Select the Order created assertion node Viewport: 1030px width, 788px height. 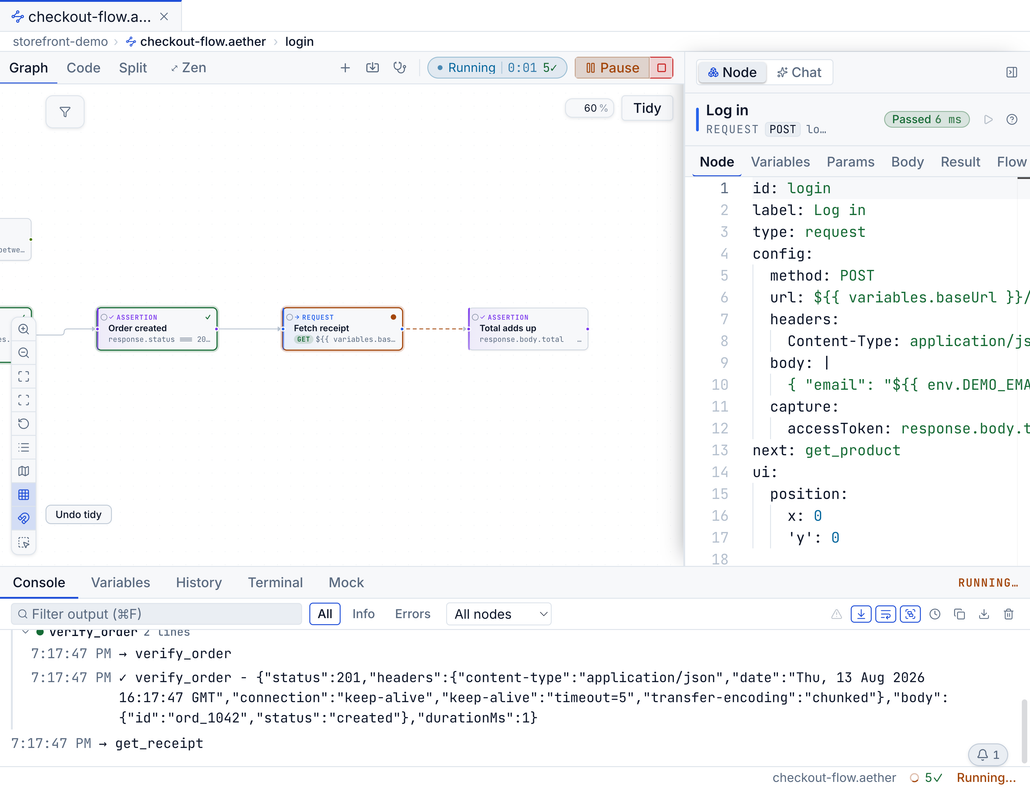point(157,329)
